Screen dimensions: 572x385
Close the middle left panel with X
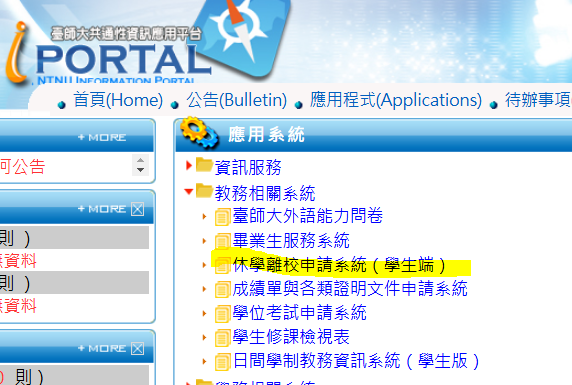138,209
